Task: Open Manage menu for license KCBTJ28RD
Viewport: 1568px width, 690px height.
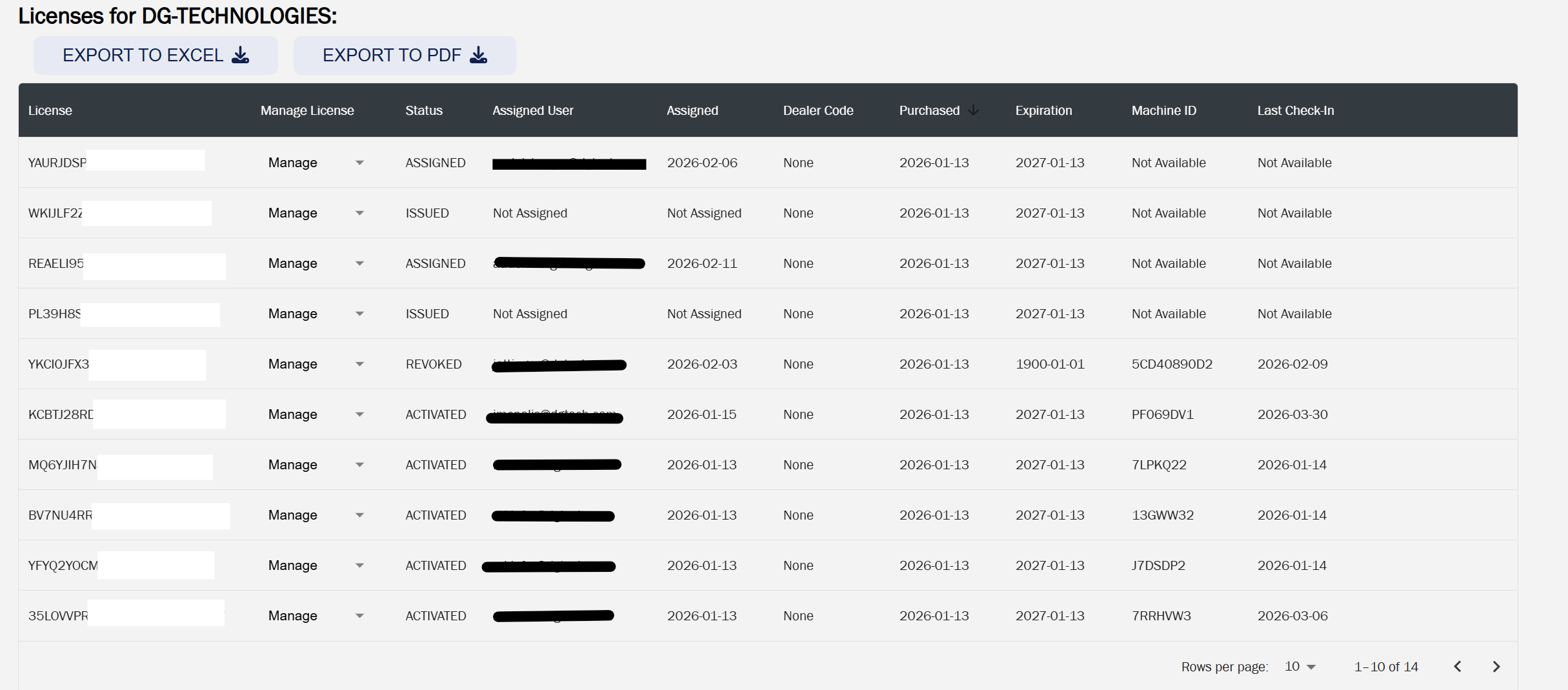Action: coord(359,414)
